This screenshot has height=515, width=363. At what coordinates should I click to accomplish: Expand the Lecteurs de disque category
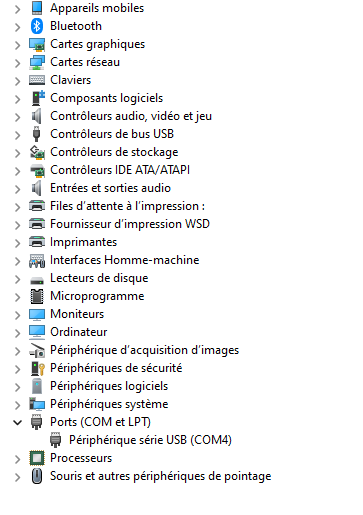click(17, 278)
